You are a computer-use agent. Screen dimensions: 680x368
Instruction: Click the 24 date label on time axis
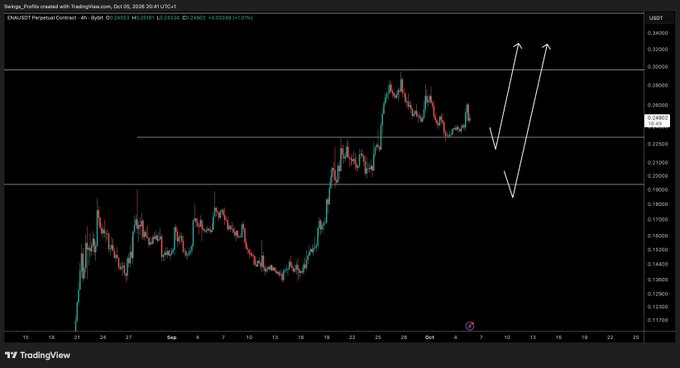pyautogui.click(x=103, y=337)
